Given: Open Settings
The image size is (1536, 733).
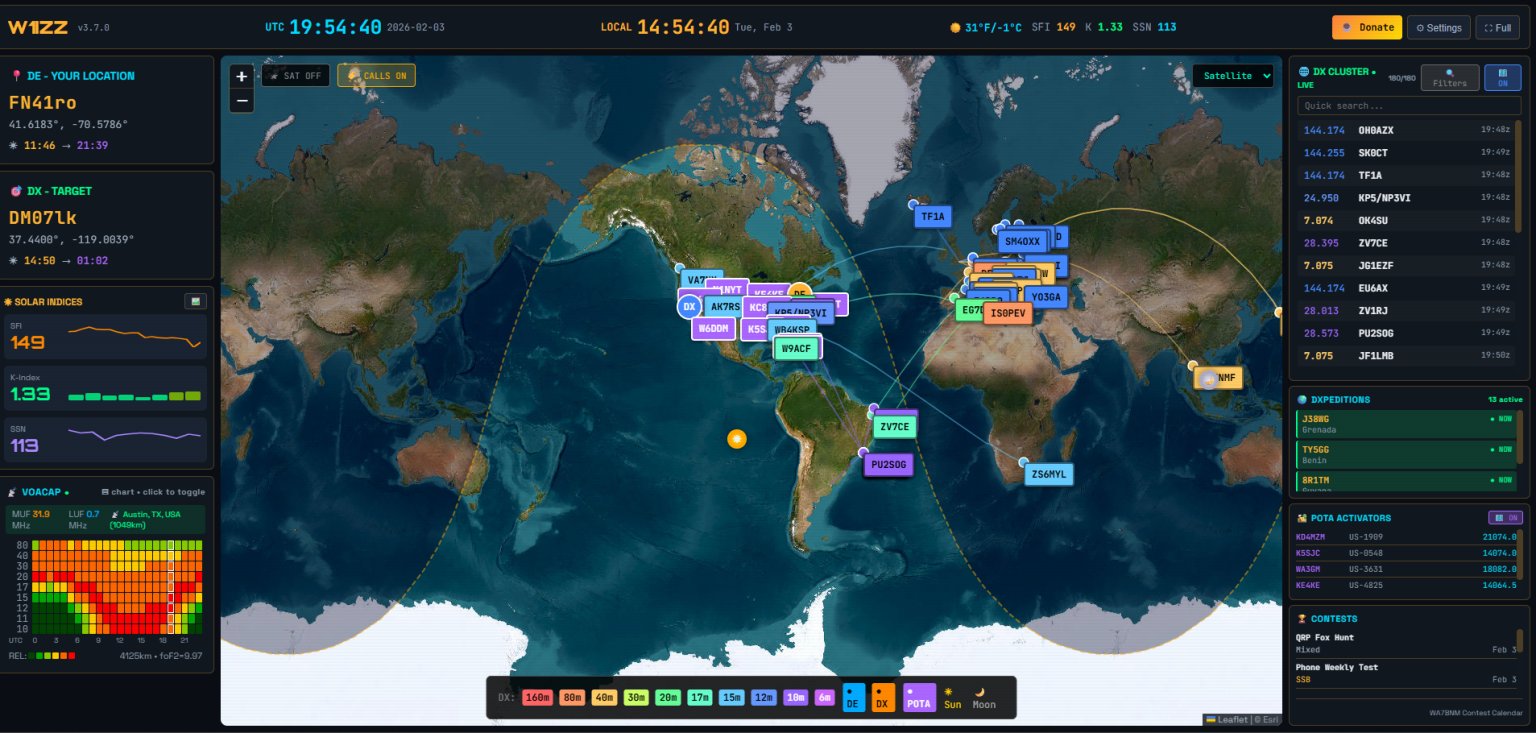Looking at the screenshot, I should pyautogui.click(x=1438, y=27).
